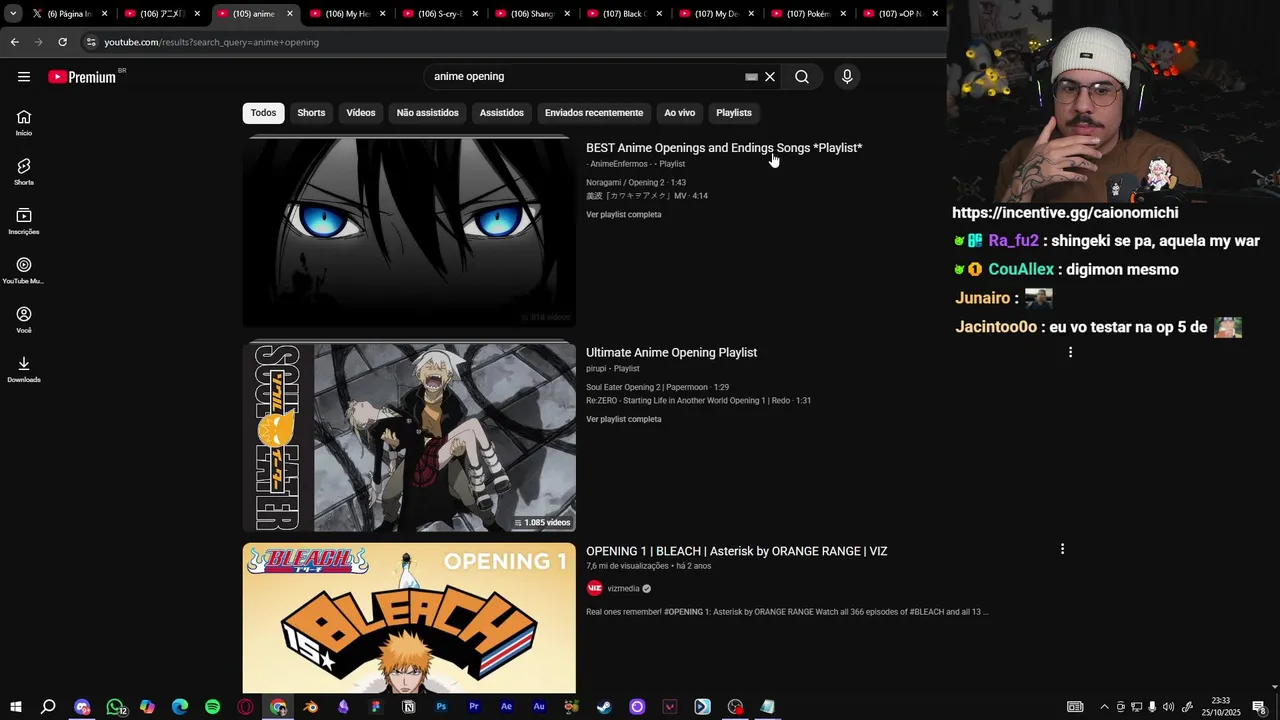Image resolution: width=1280 pixels, height=720 pixels.
Task: Click the Soul Eater playlist thumbnail
Action: click(409, 437)
